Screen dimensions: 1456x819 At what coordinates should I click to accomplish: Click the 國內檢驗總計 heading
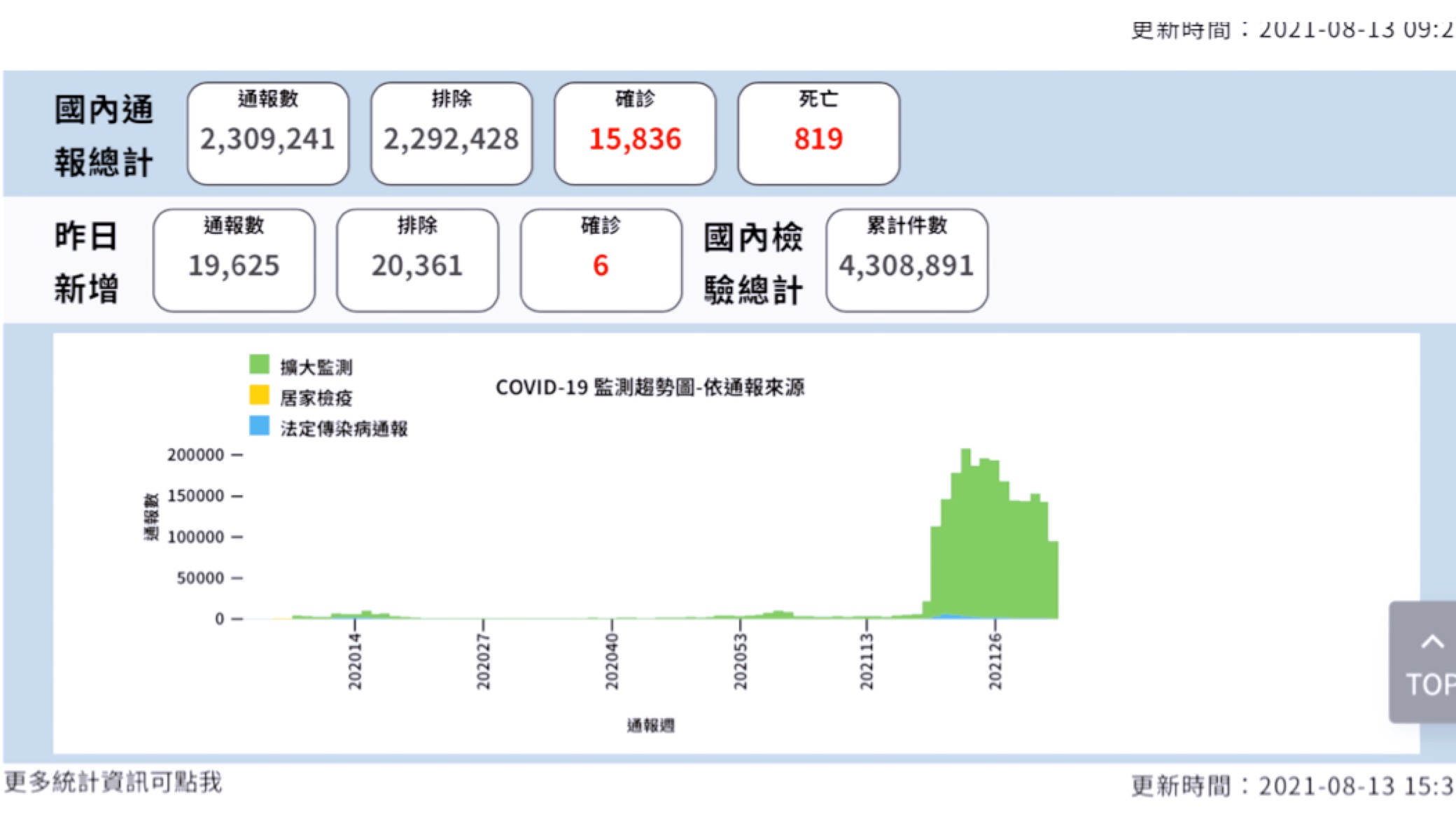(x=753, y=263)
